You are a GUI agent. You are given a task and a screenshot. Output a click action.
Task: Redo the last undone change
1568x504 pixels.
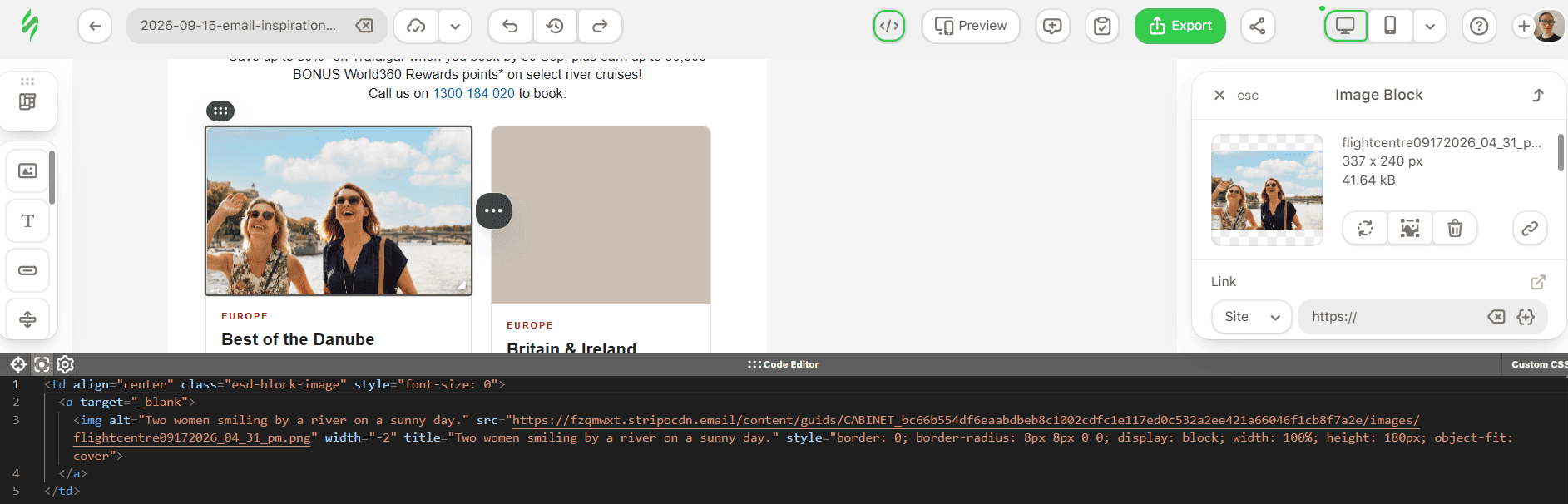pyautogui.click(x=600, y=26)
